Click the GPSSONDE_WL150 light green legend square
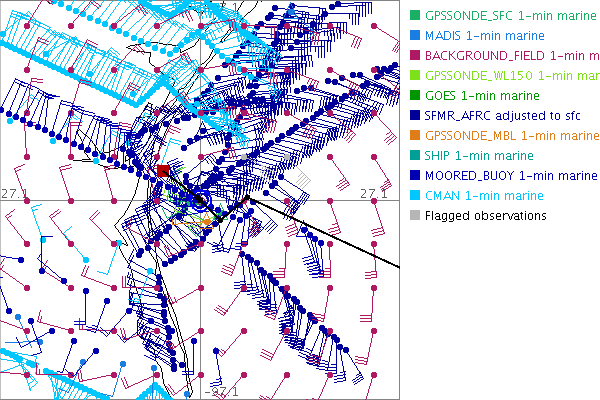The height and width of the screenshot is (400, 600). coord(414,75)
